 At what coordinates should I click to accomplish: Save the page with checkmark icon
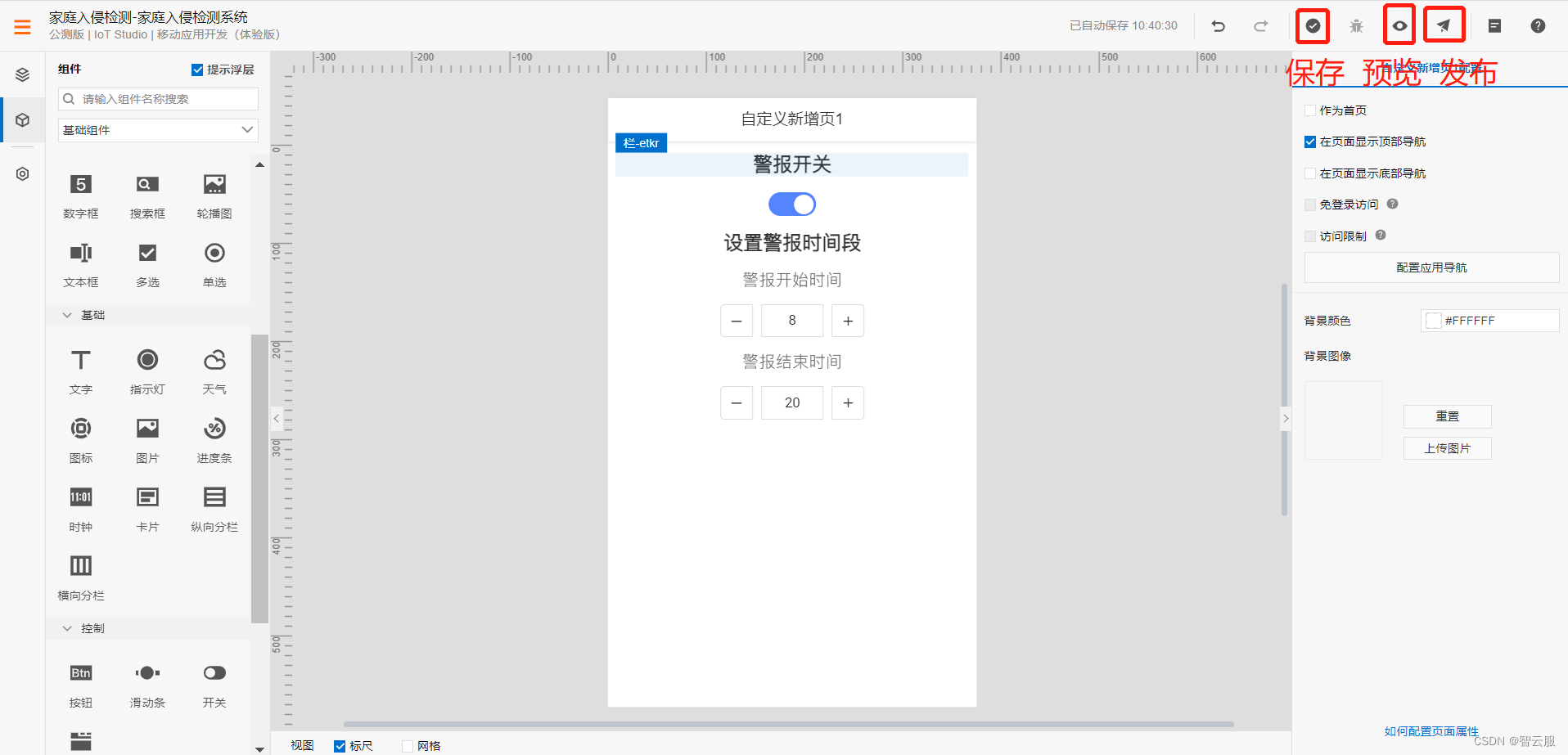pos(1313,26)
